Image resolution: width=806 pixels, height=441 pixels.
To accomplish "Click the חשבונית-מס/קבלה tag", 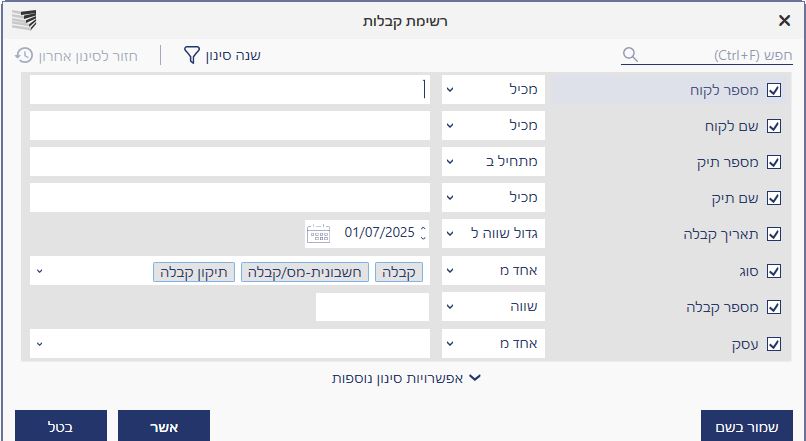I will [304, 271].
